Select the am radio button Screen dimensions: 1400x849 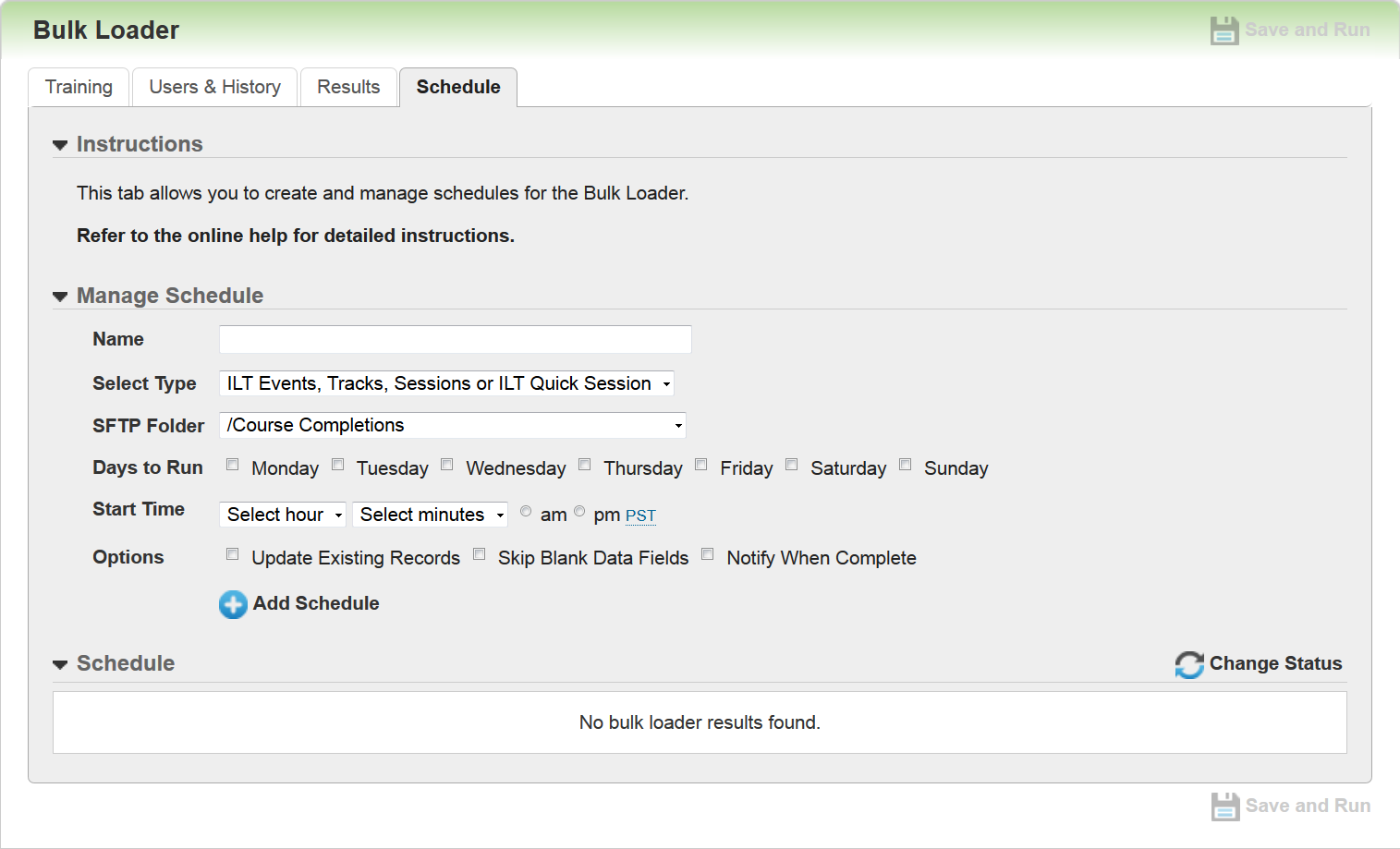pos(526,511)
